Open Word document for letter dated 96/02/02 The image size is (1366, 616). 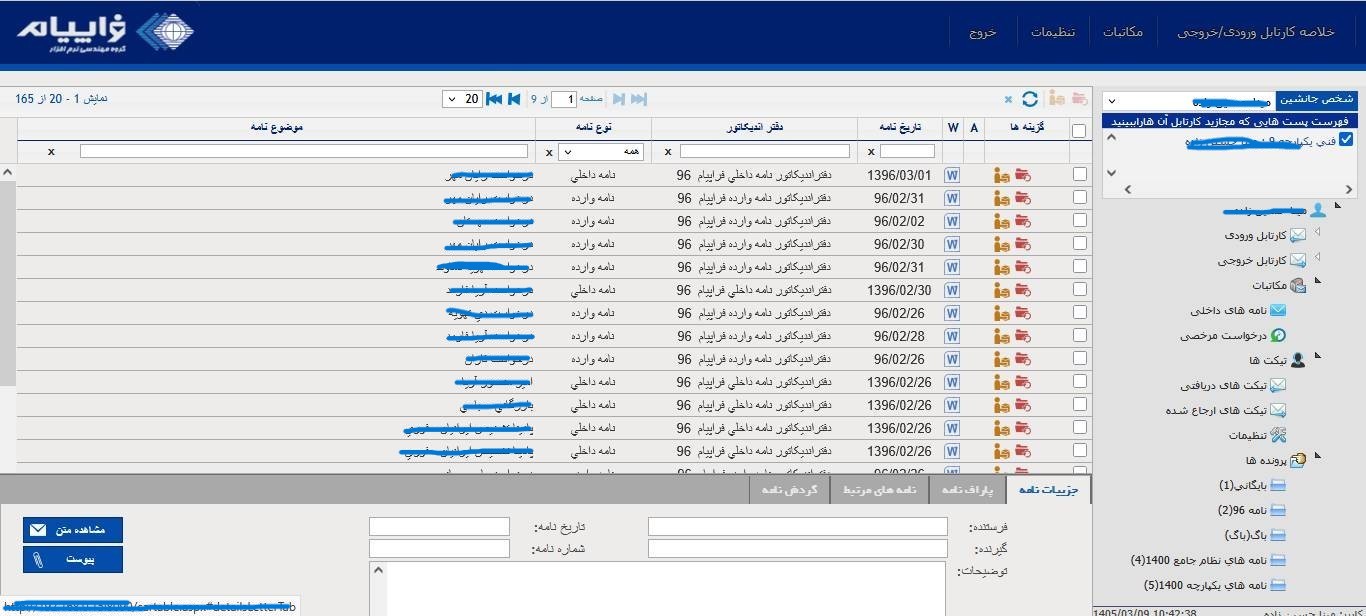pyautogui.click(x=952, y=221)
